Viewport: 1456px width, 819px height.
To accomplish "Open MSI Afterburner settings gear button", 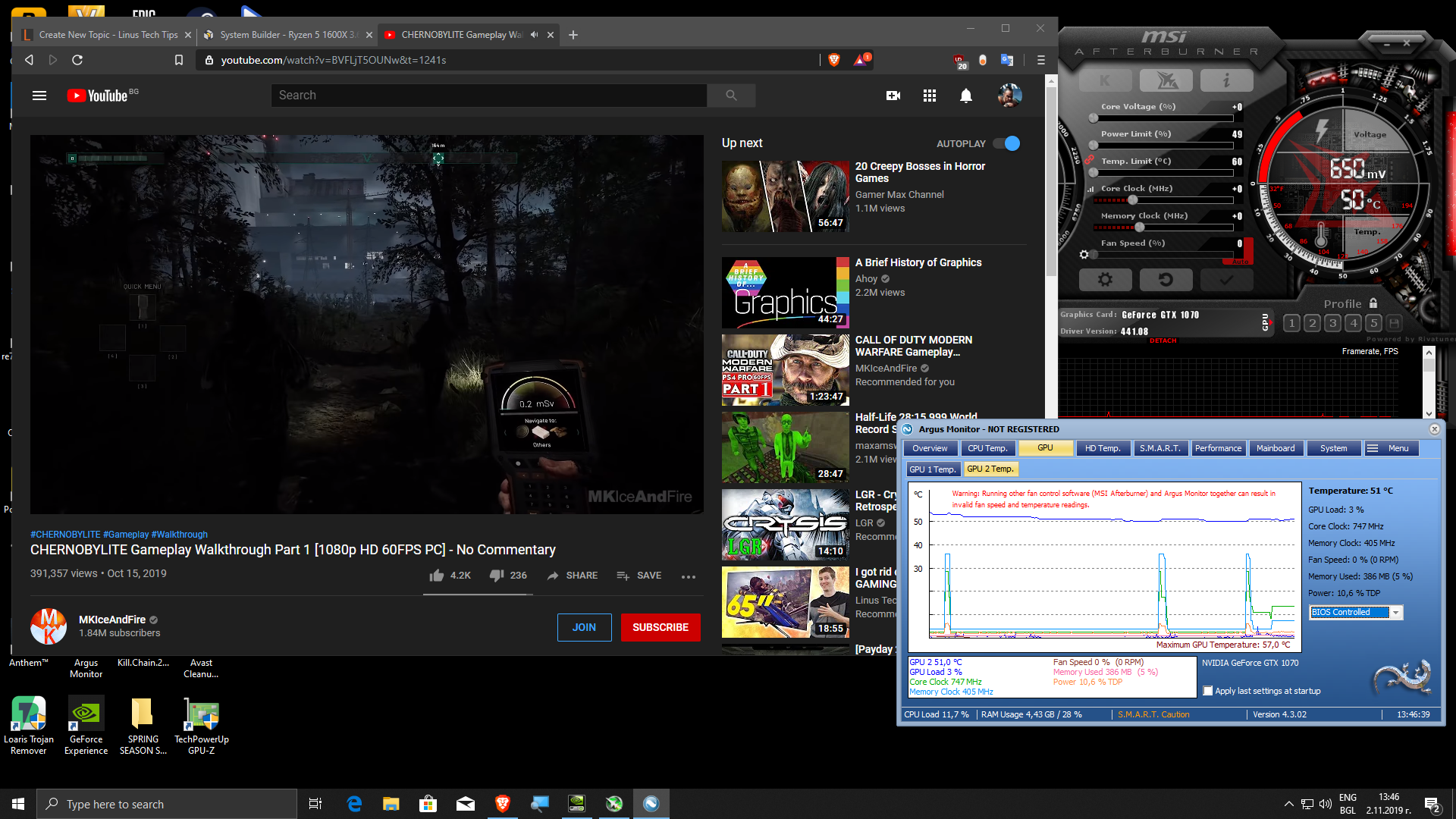I will [1105, 280].
